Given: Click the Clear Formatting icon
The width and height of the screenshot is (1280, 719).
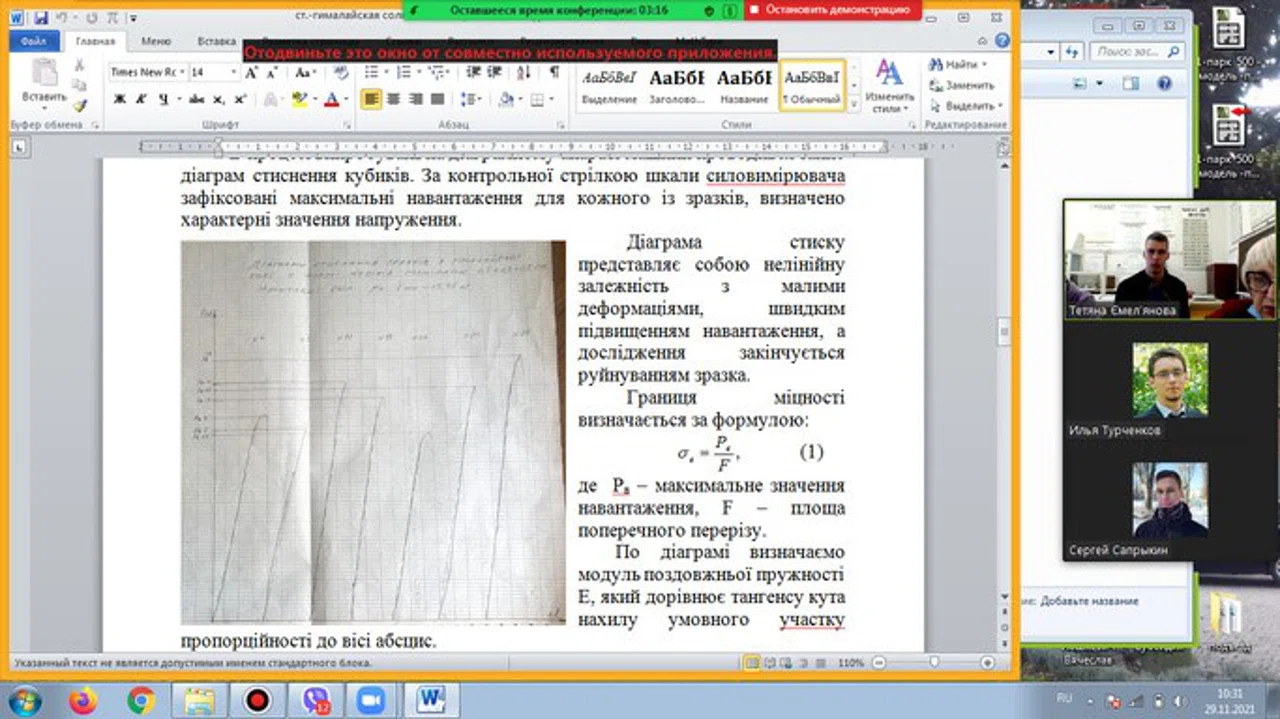Looking at the screenshot, I should click(x=340, y=72).
